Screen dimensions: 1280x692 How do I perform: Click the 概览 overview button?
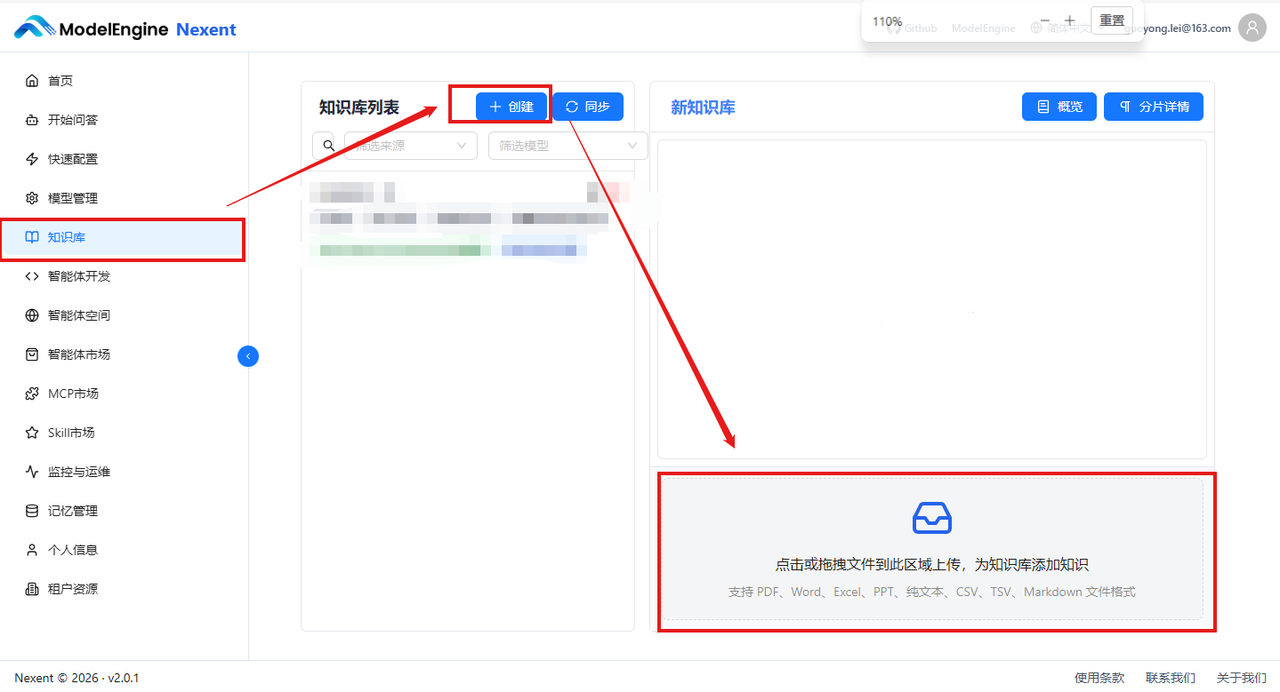tap(1059, 106)
